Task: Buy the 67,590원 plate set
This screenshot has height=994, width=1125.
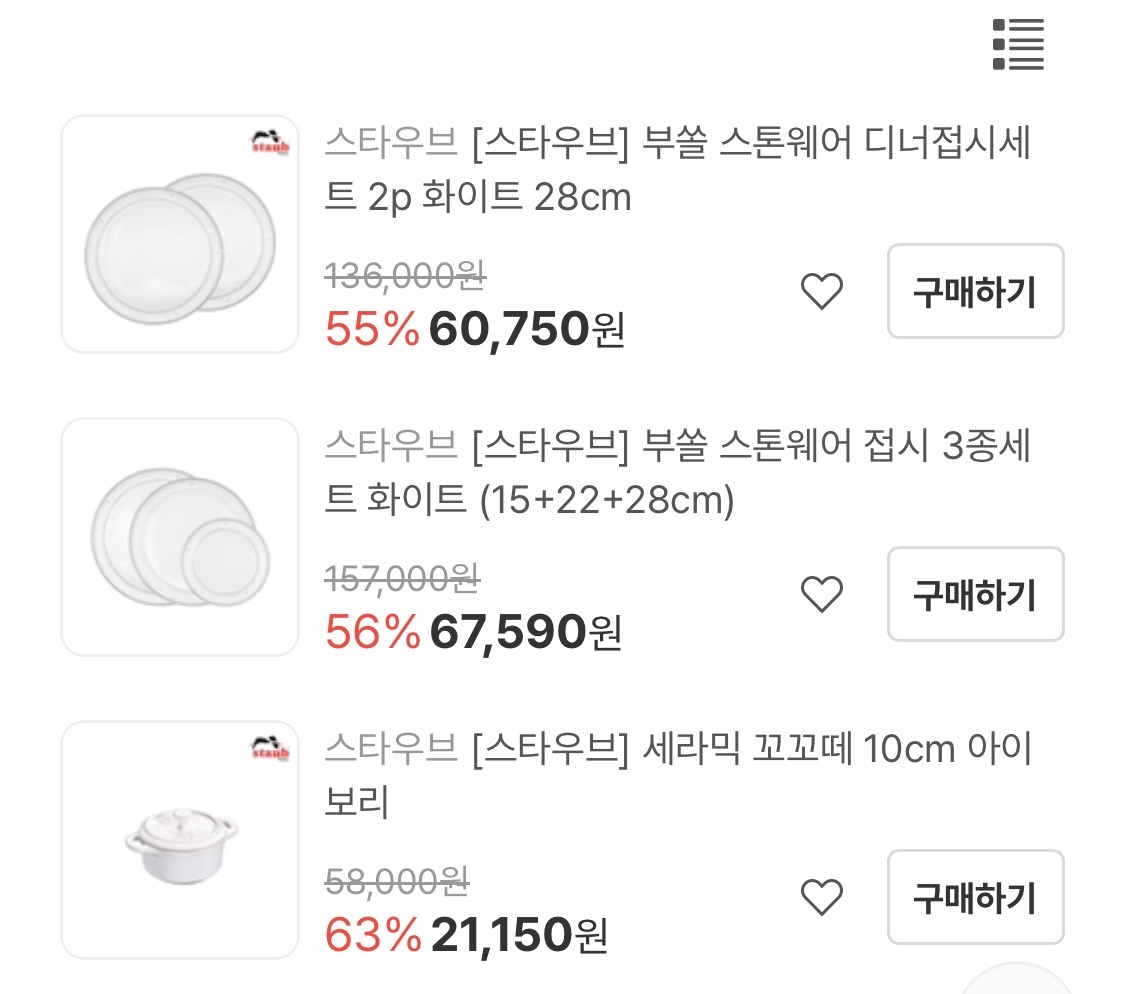Action: tap(975, 594)
